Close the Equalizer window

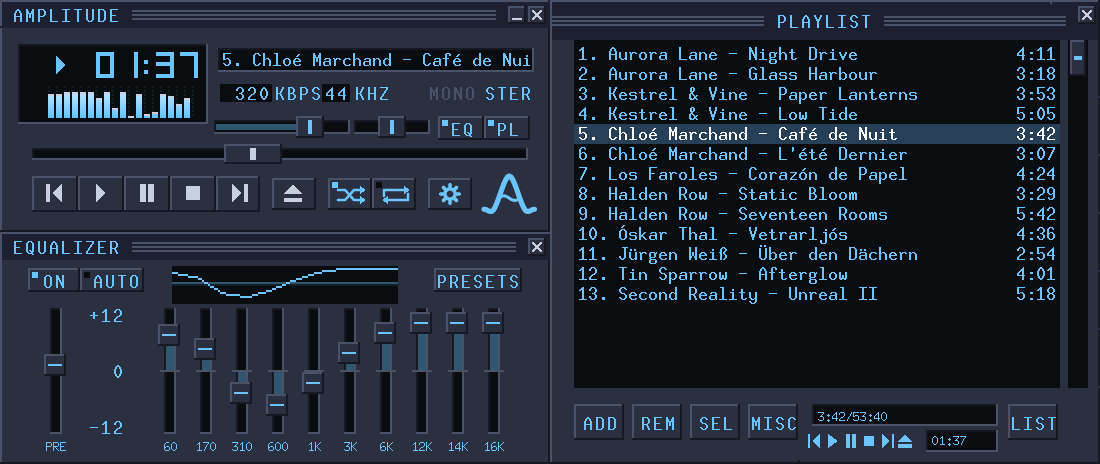(x=537, y=247)
